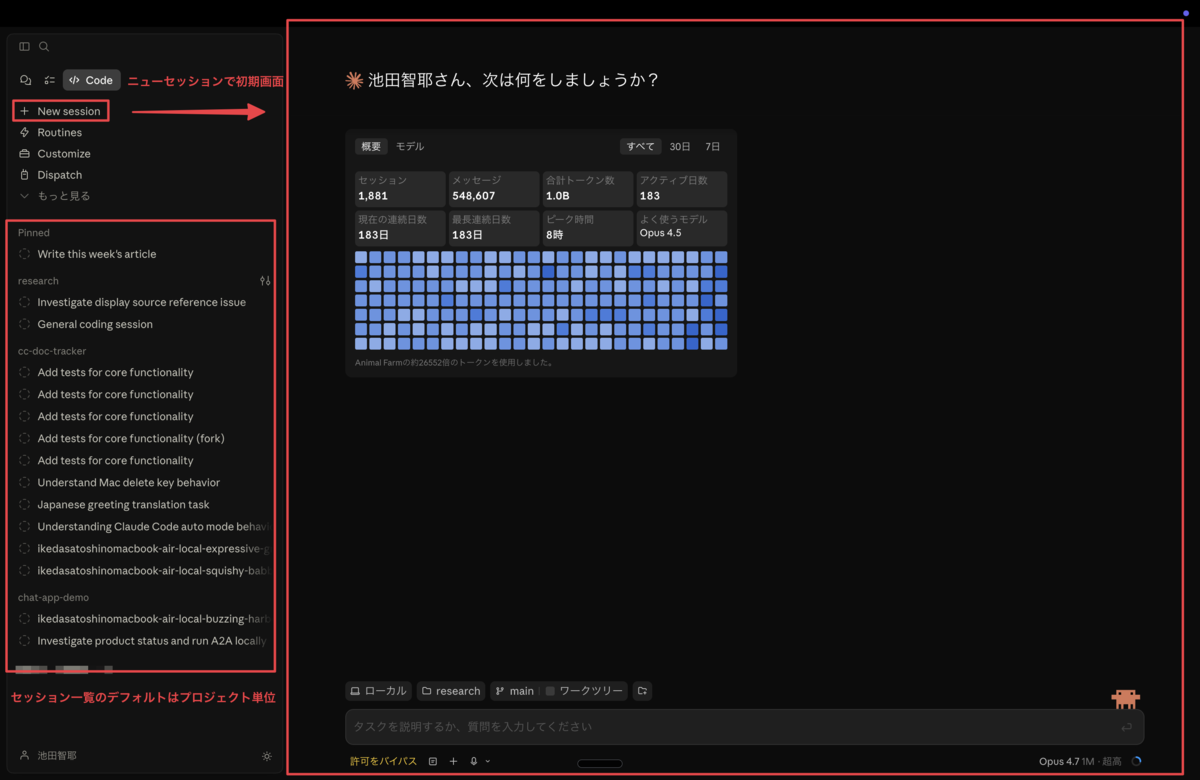Click the add folder icon after ワークツリー
1200x780 pixels.
(x=642, y=691)
